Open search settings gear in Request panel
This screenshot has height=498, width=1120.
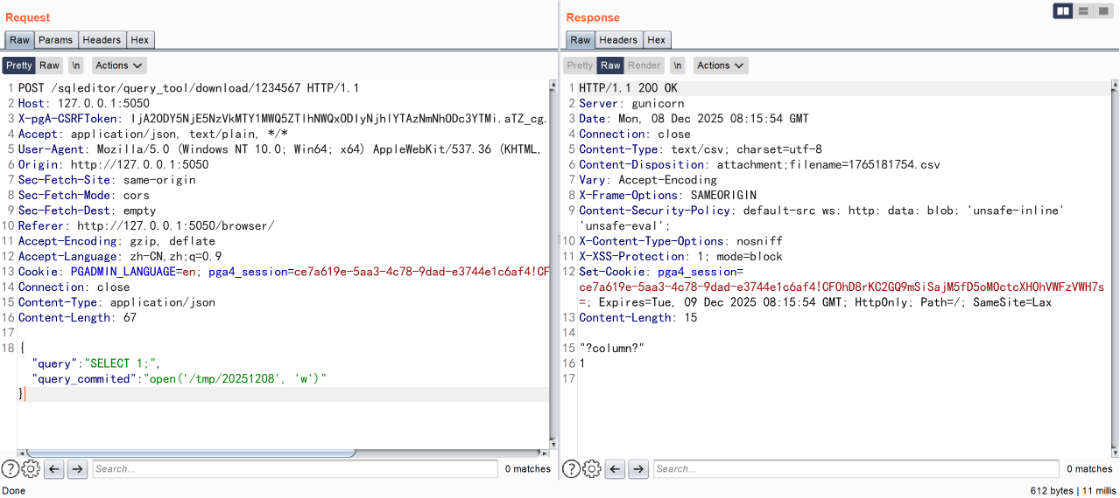point(30,468)
